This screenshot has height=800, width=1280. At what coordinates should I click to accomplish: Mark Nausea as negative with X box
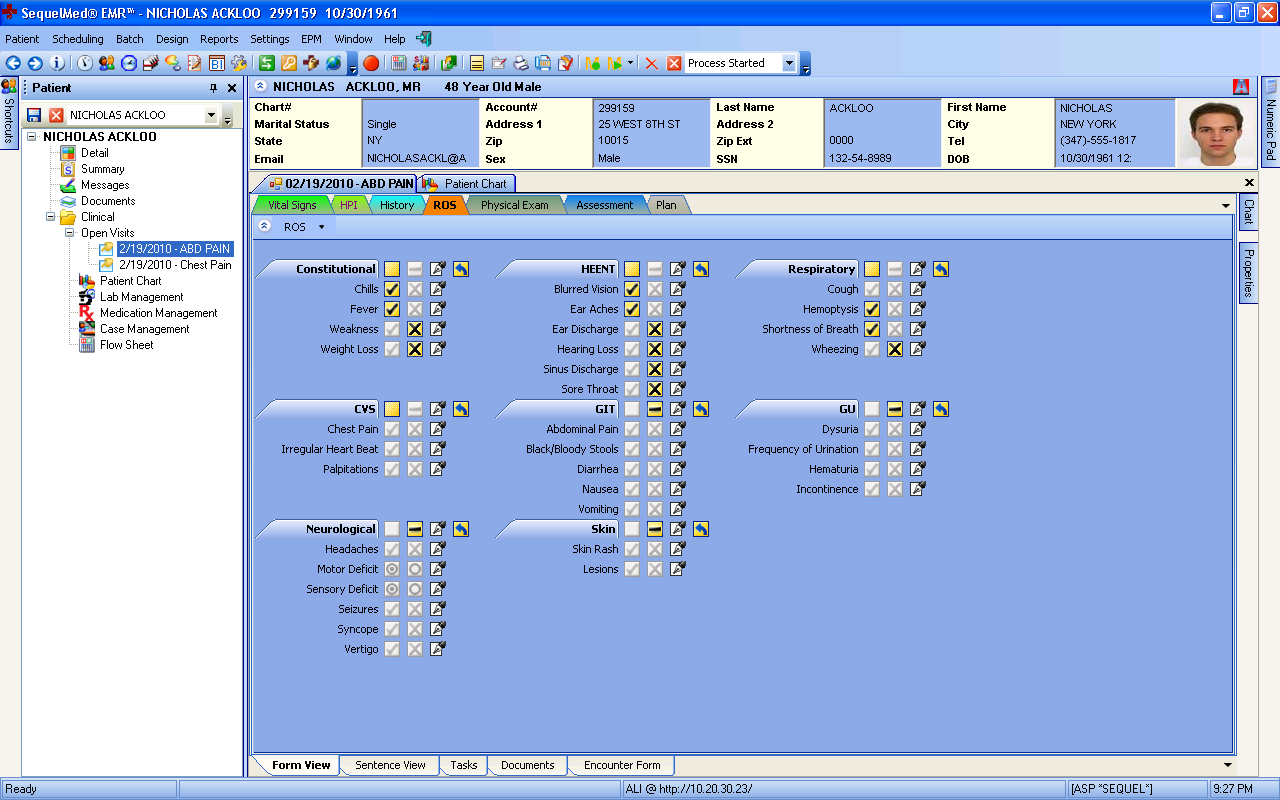click(655, 489)
